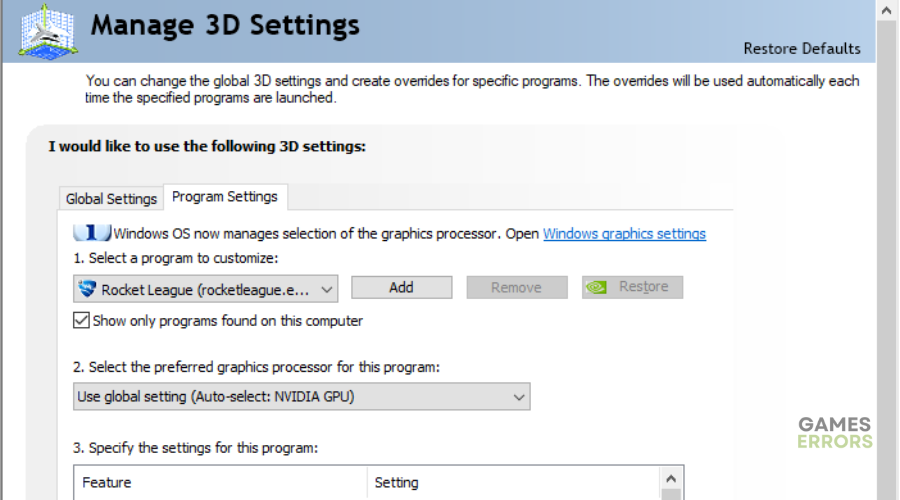Toggle Show only programs found on this computer
900x500 pixels.
[81, 320]
